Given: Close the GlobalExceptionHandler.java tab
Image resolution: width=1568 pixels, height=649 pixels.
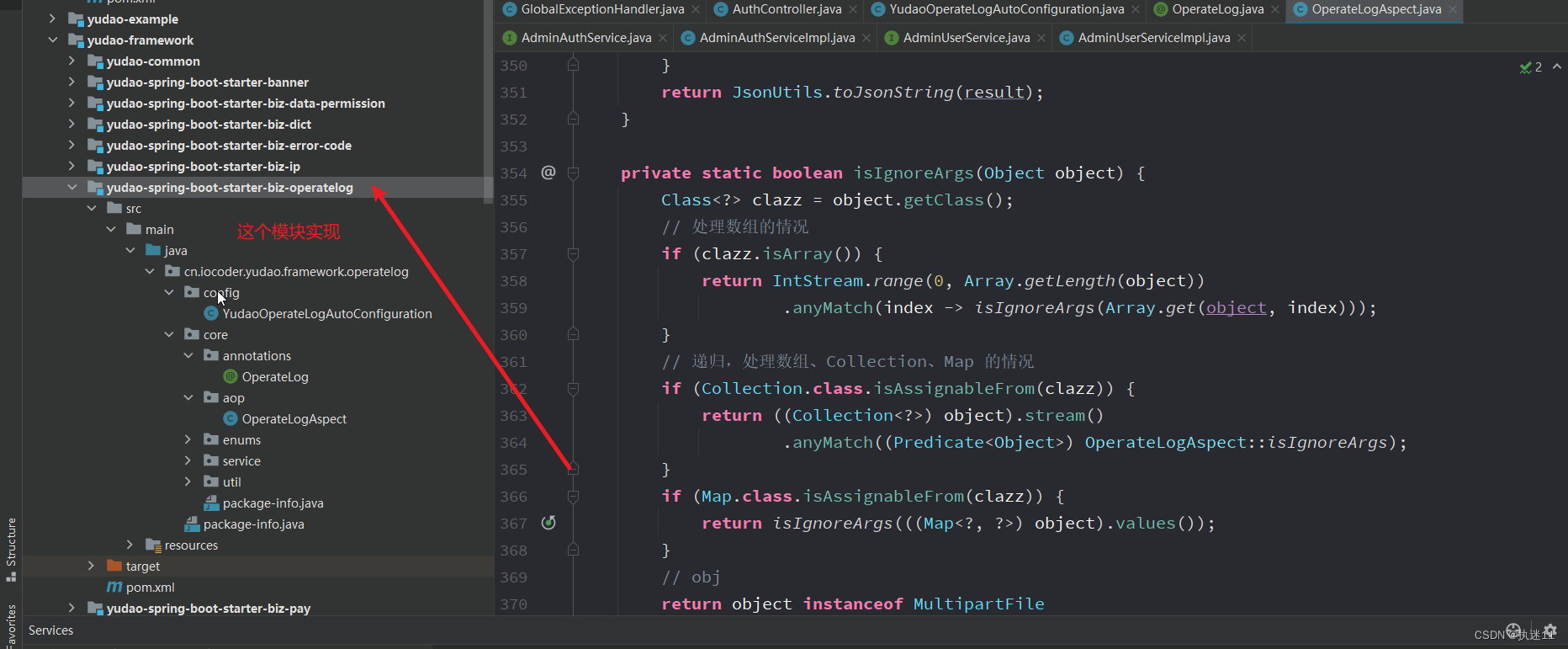Looking at the screenshot, I should (696, 9).
